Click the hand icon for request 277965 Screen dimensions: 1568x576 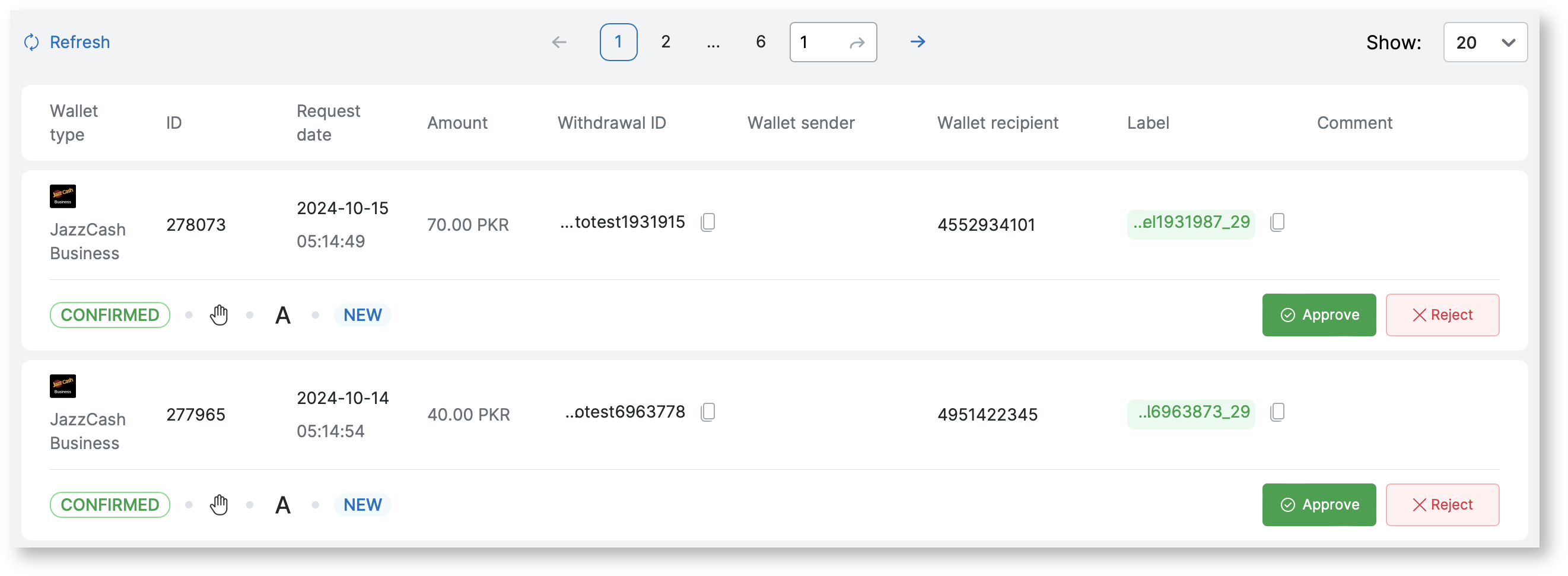click(x=219, y=505)
